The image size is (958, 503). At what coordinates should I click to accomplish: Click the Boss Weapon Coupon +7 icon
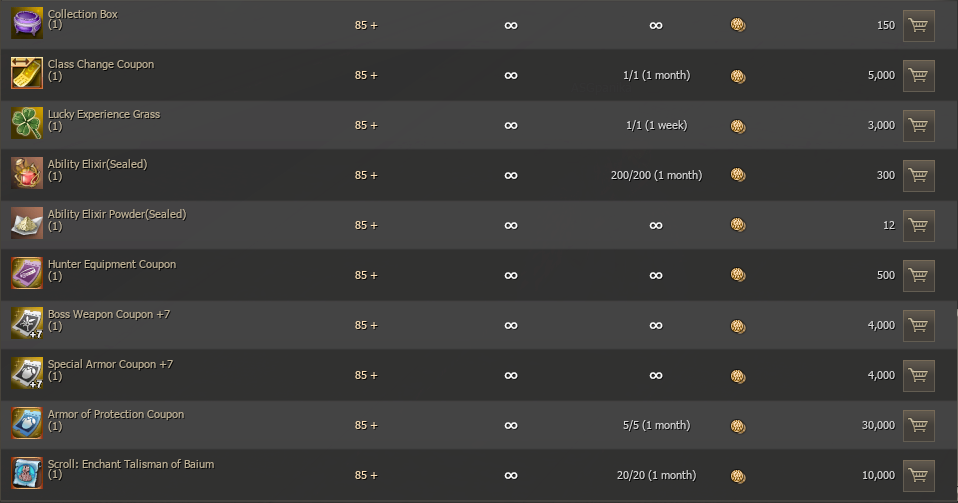pos(27,324)
